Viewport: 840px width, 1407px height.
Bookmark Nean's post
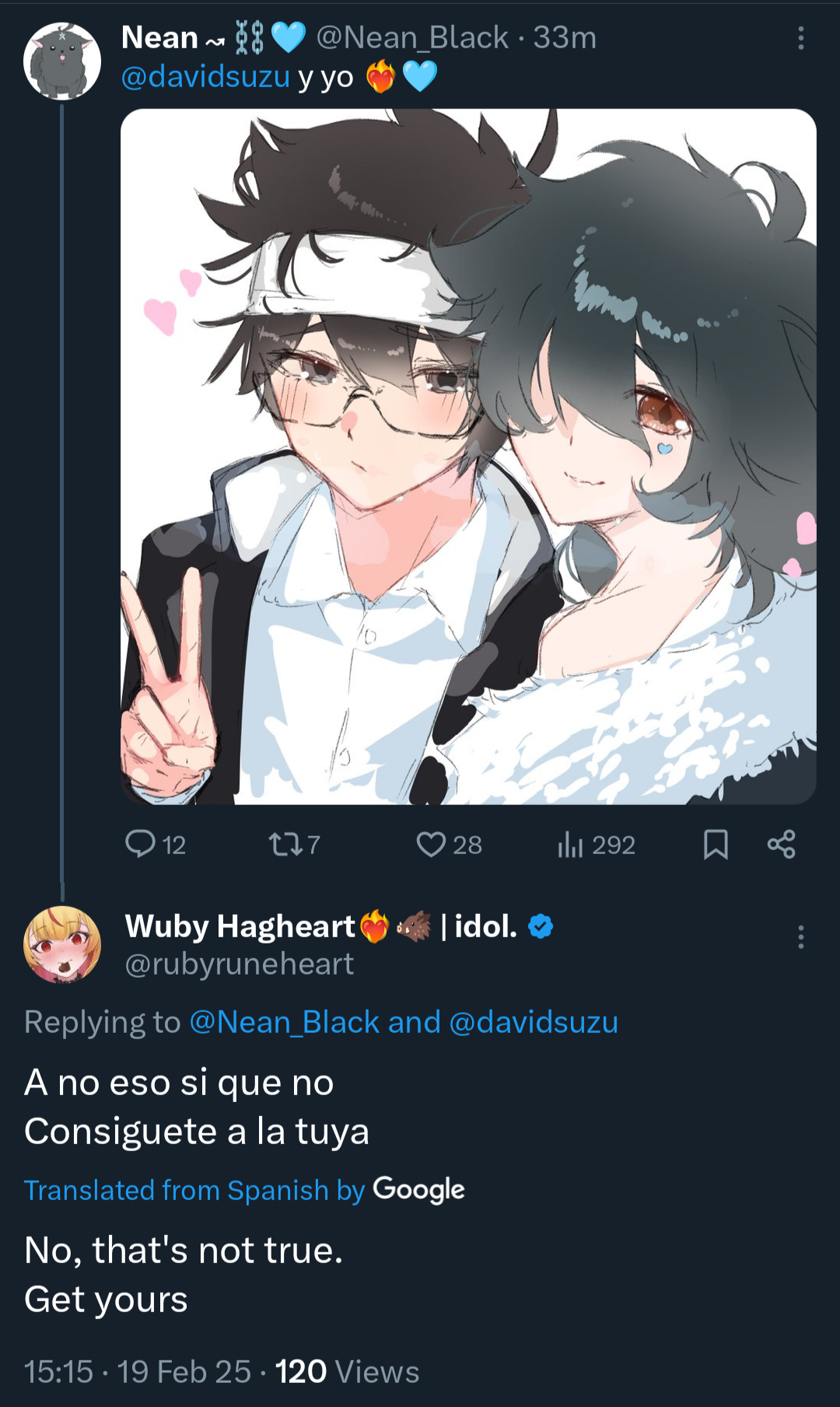(x=716, y=844)
